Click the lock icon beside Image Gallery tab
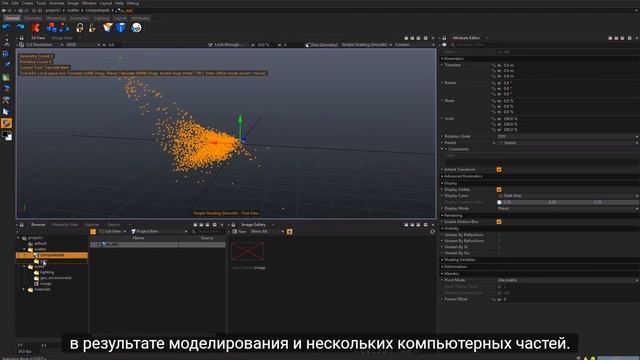 (233, 224)
